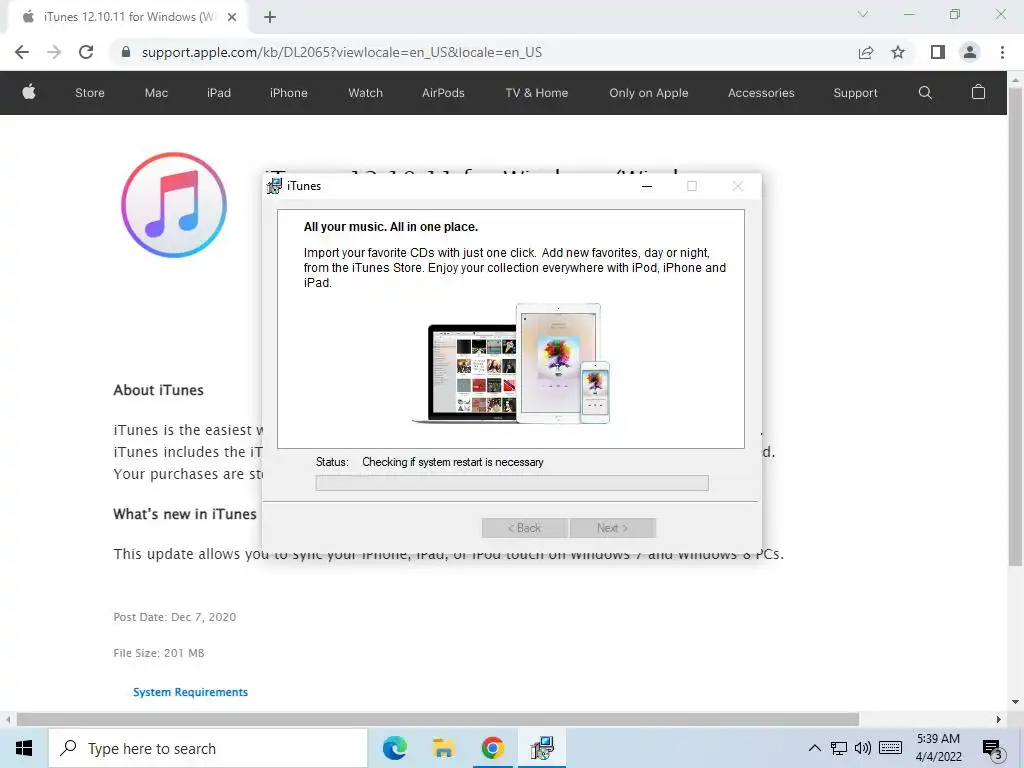Click the horizontal scrollbar right arrow

tap(999, 720)
